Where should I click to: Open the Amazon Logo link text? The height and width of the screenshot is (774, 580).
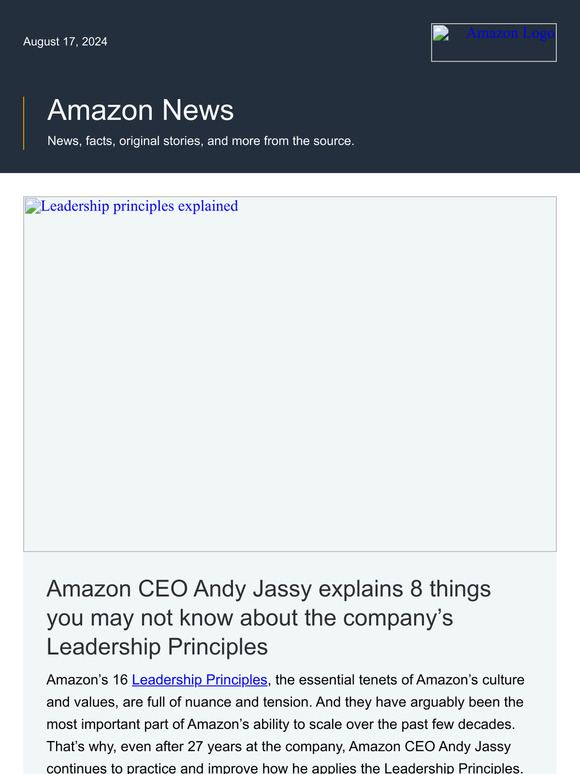coord(510,33)
